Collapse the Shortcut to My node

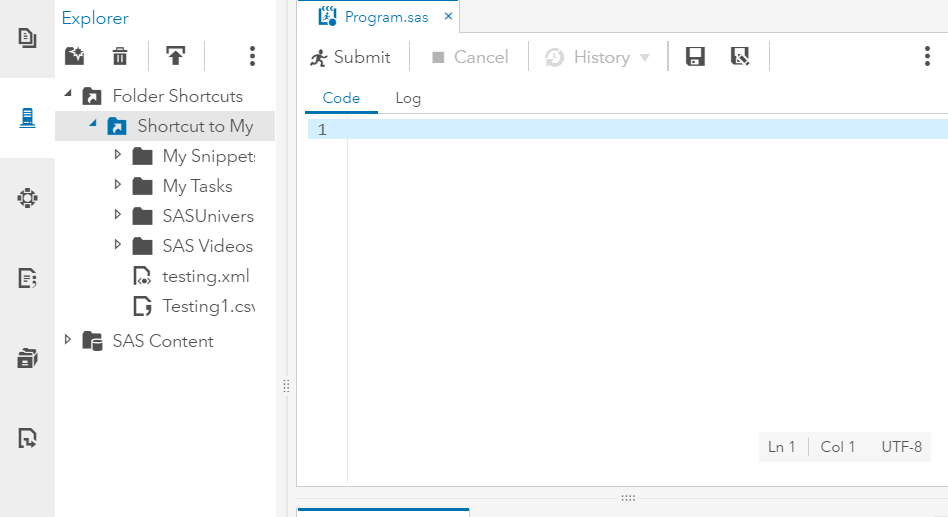tap(93, 123)
